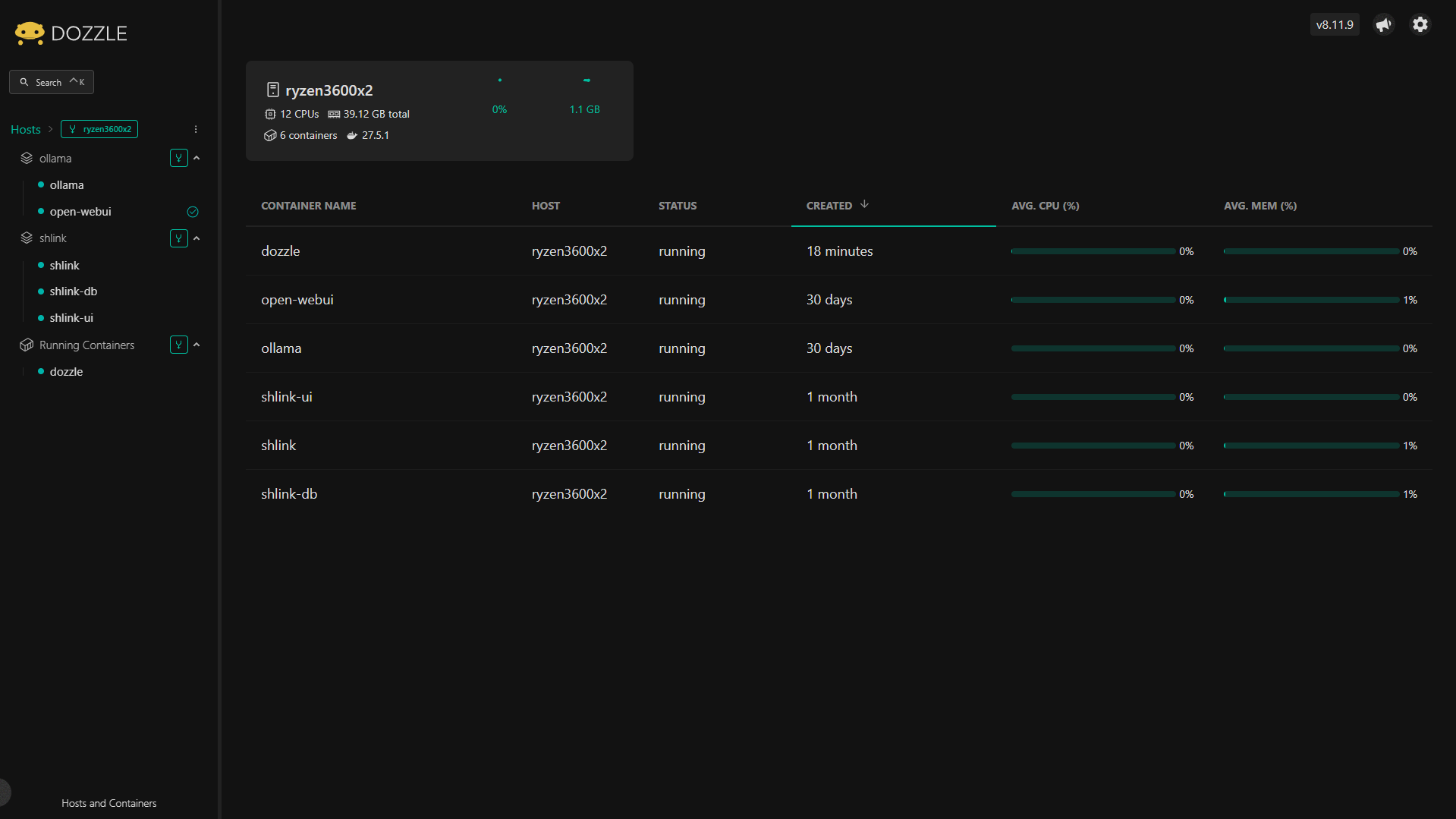Collapse the shlink group chevron
The width and height of the screenshot is (1456, 819).
(197, 238)
